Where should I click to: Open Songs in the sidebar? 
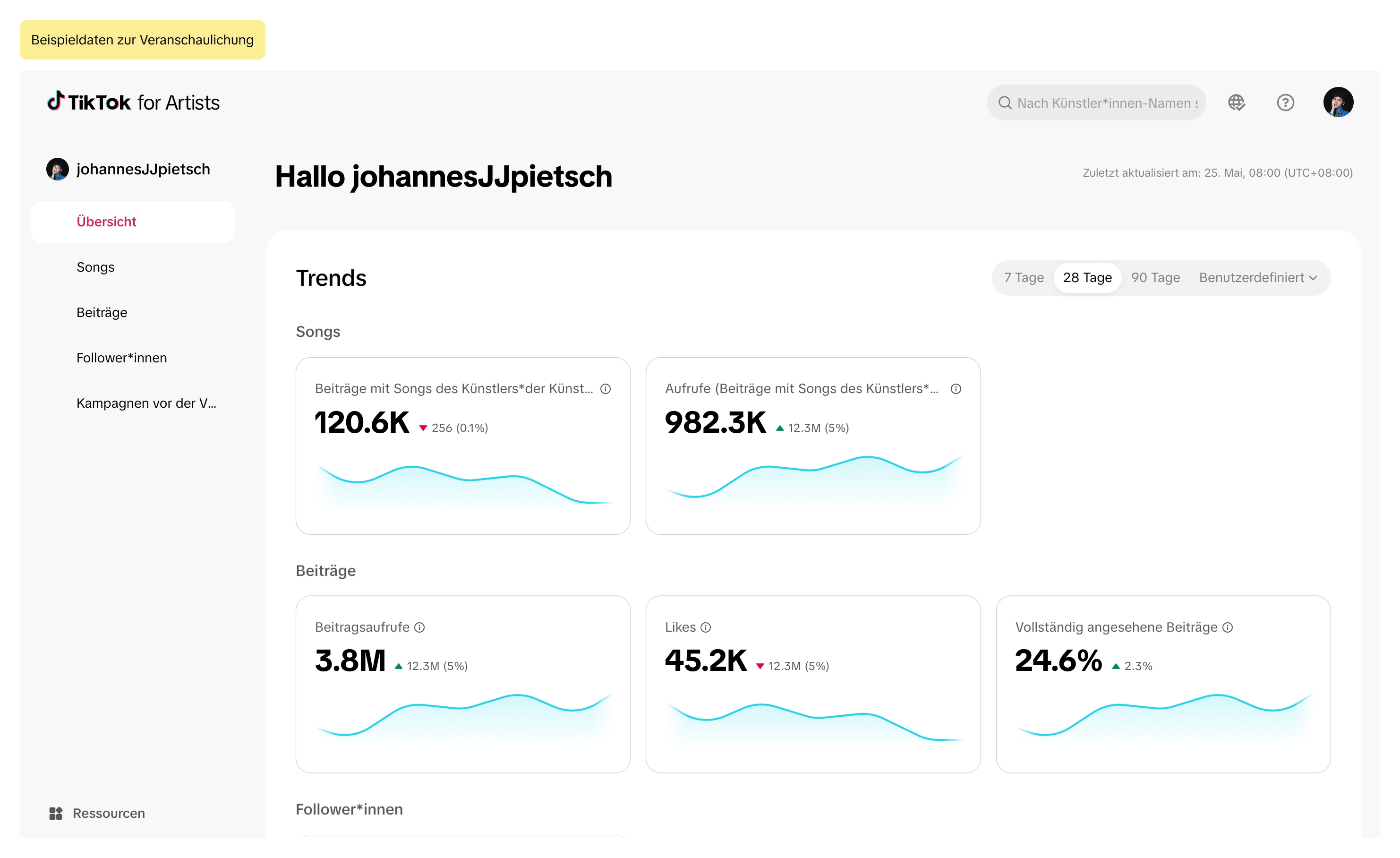click(95, 267)
